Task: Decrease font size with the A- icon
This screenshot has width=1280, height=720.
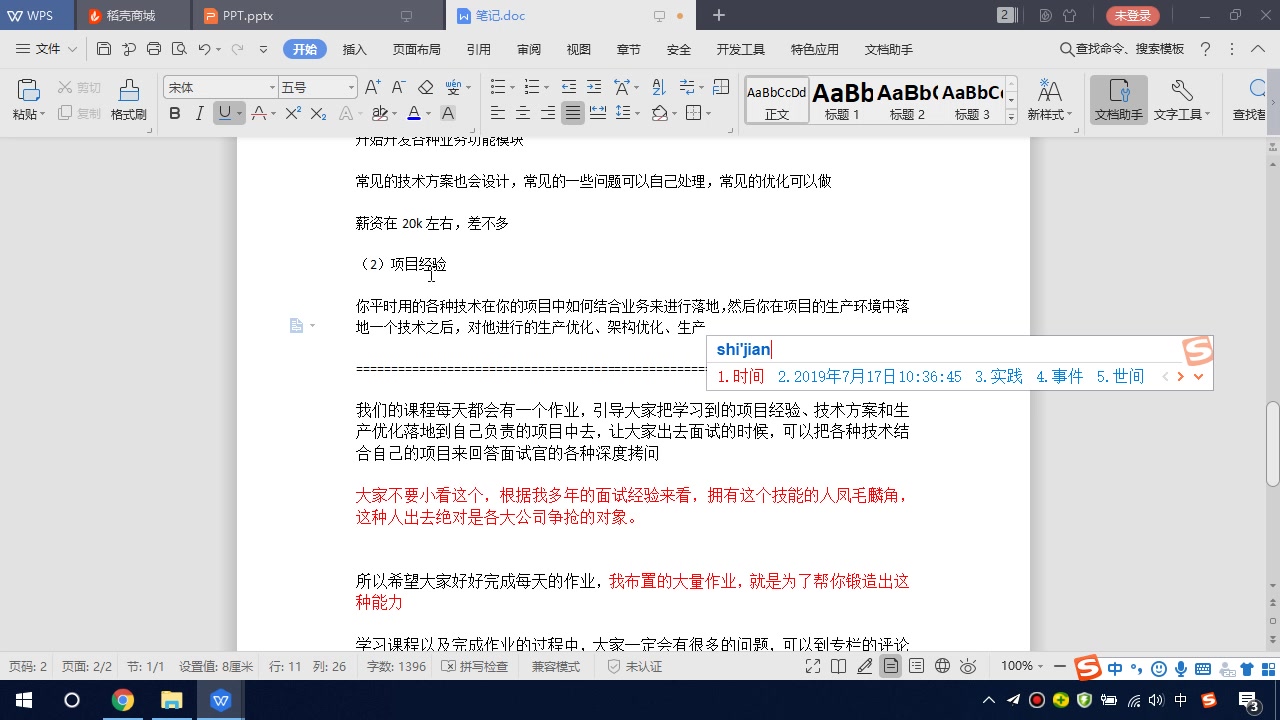Action: (398, 88)
